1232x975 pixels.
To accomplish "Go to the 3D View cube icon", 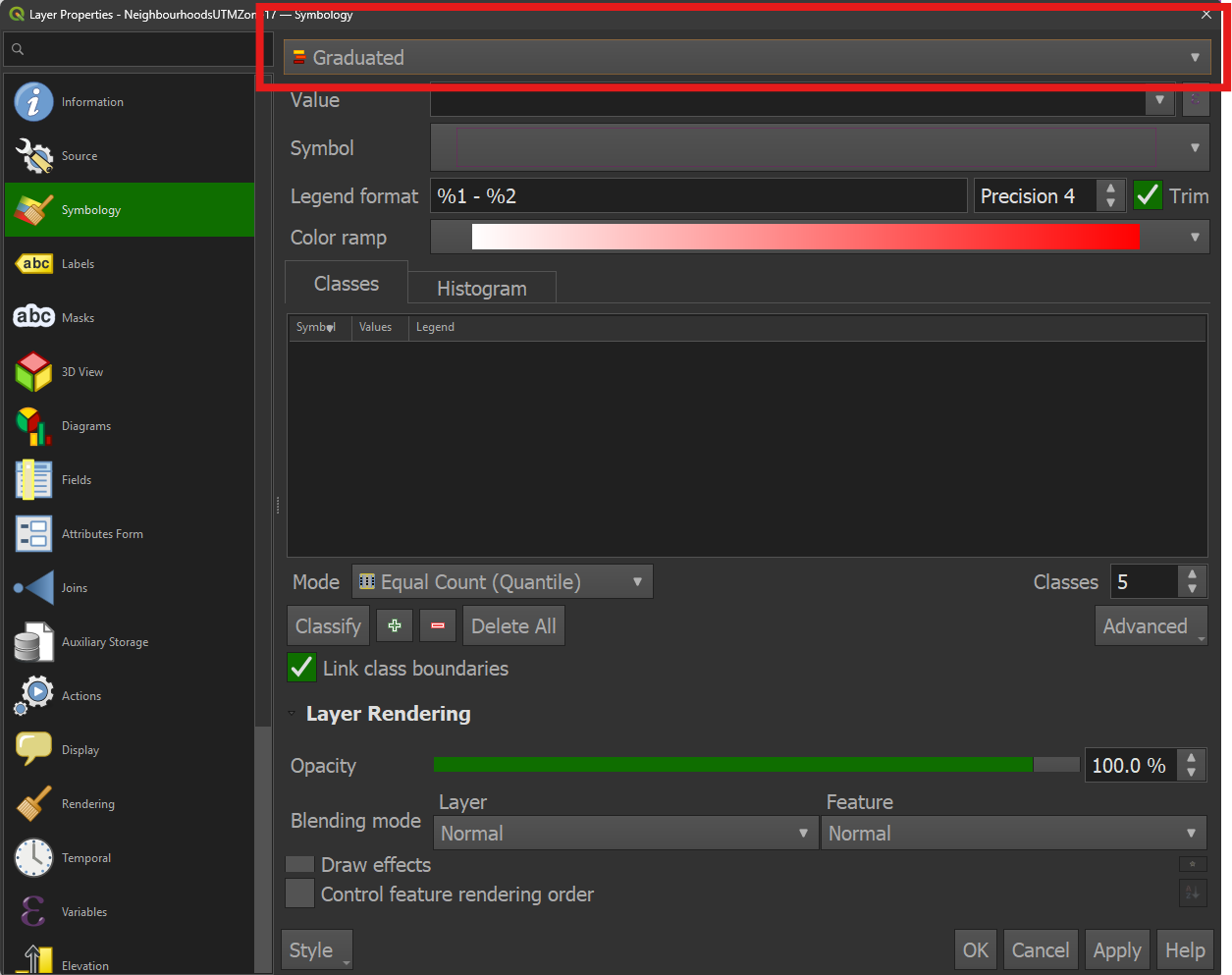I will (33, 372).
